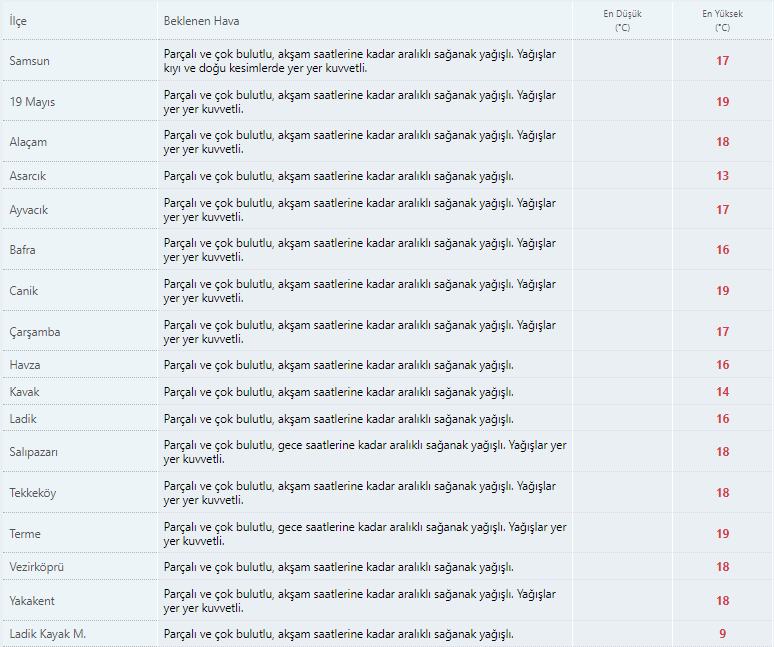Click Alaçam's highest temperature 18

tap(723, 142)
